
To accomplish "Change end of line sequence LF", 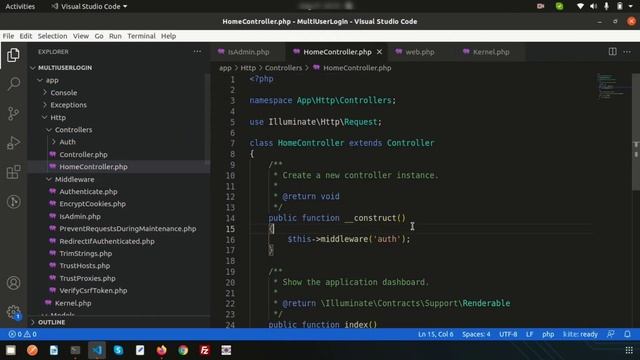I will tap(529, 334).
